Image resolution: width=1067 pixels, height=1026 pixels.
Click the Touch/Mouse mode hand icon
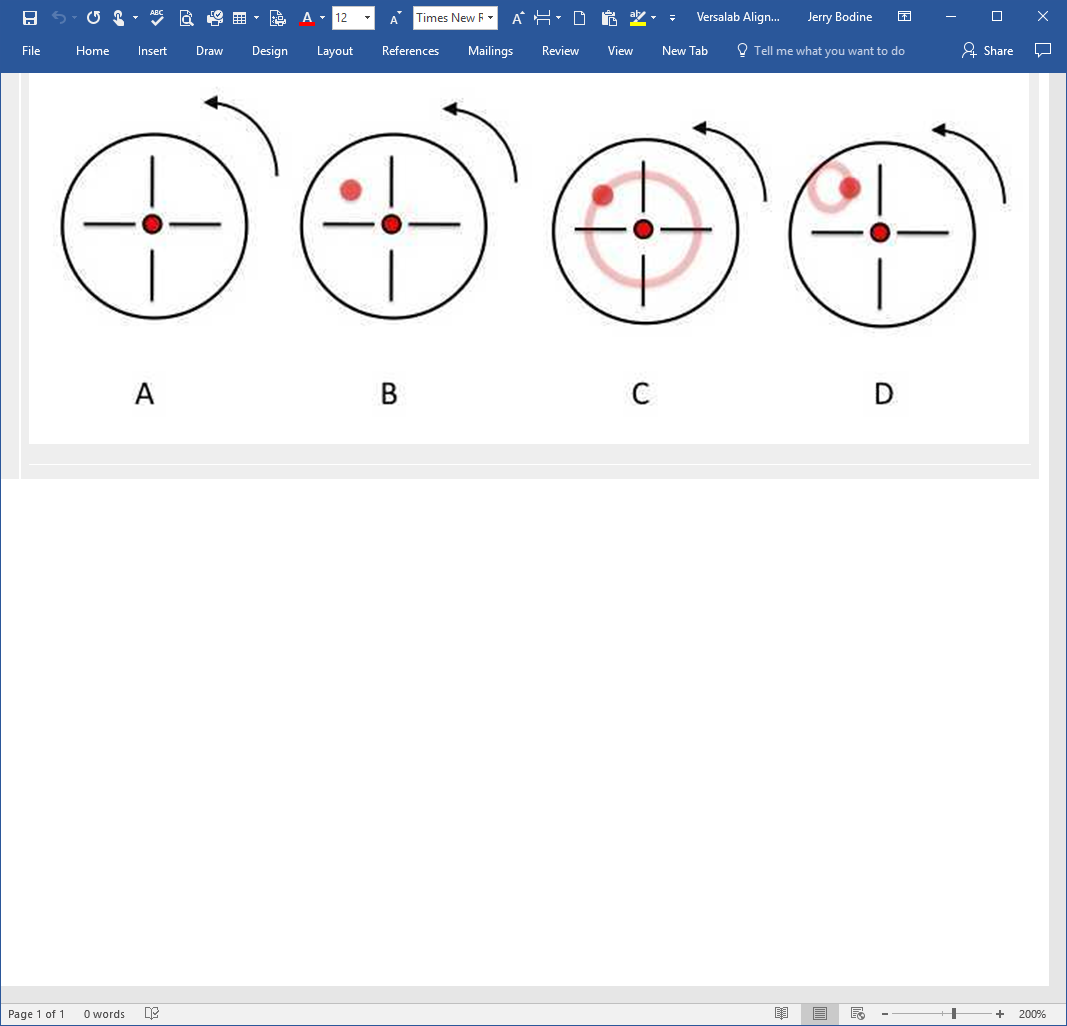(x=119, y=18)
